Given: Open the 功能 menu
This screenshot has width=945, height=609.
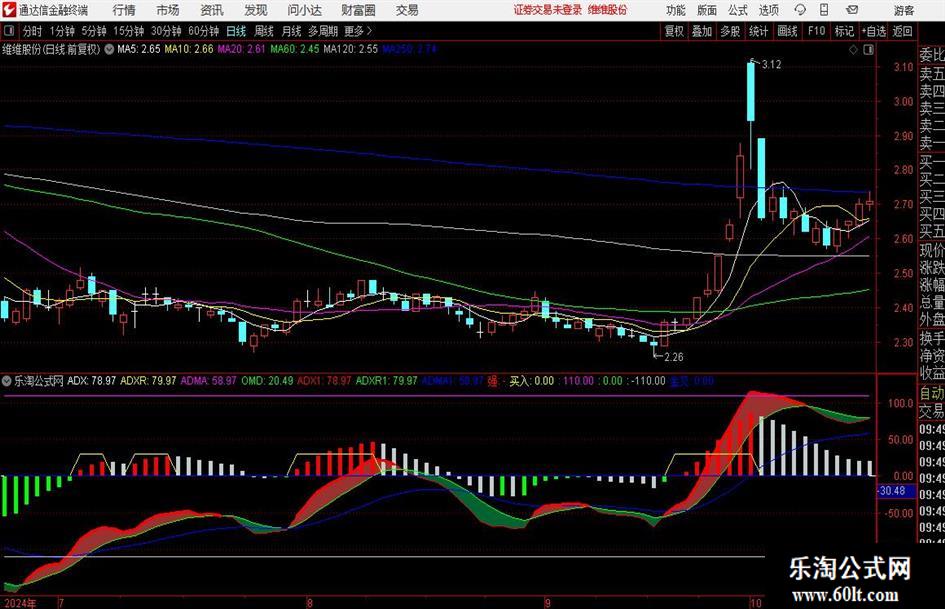Looking at the screenshot, I should (676, 10).
